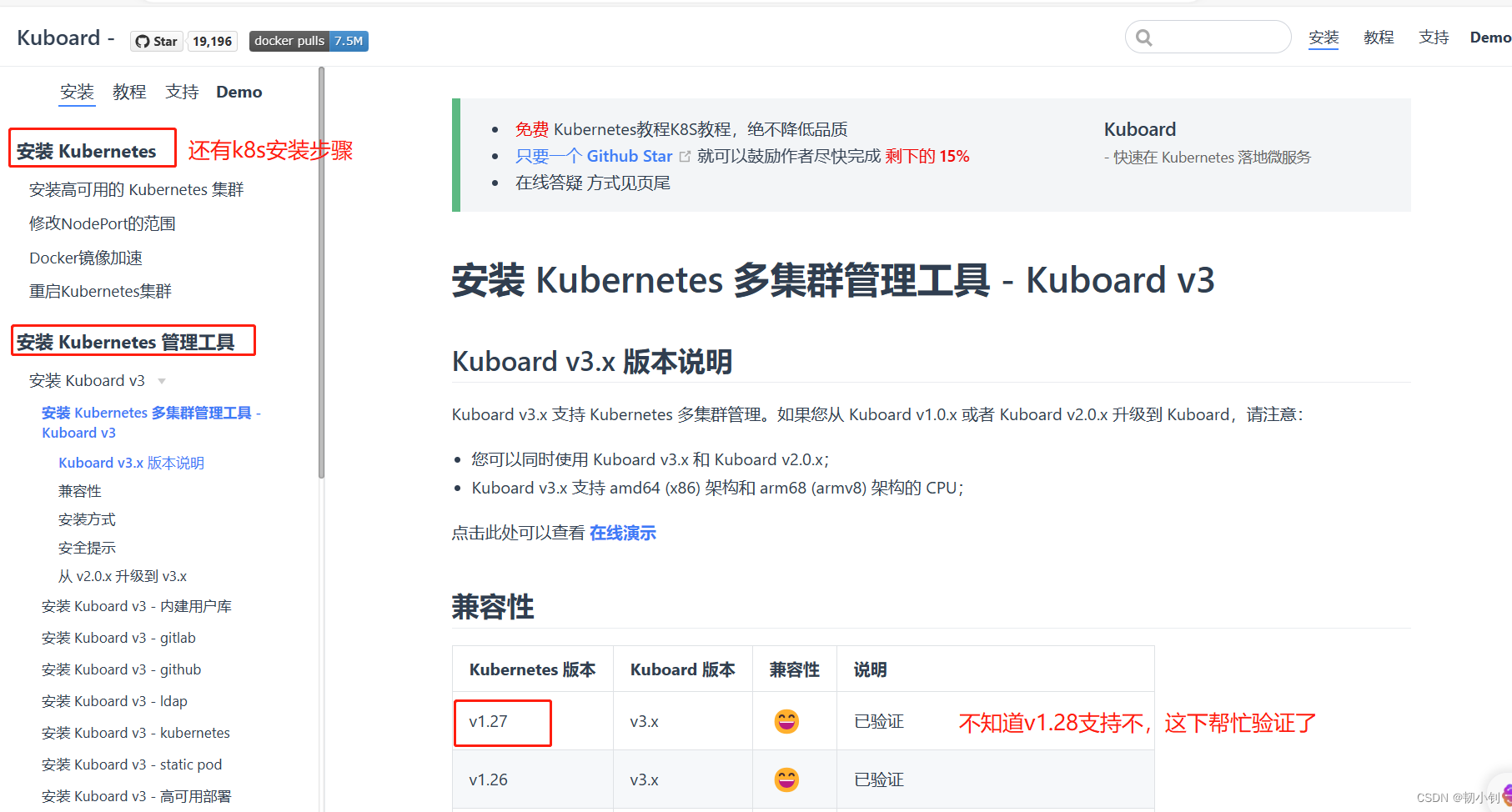Viewport: 1512px width, 812px height.
Task: Click the search magnifier icon
Action: point(1144,38)
